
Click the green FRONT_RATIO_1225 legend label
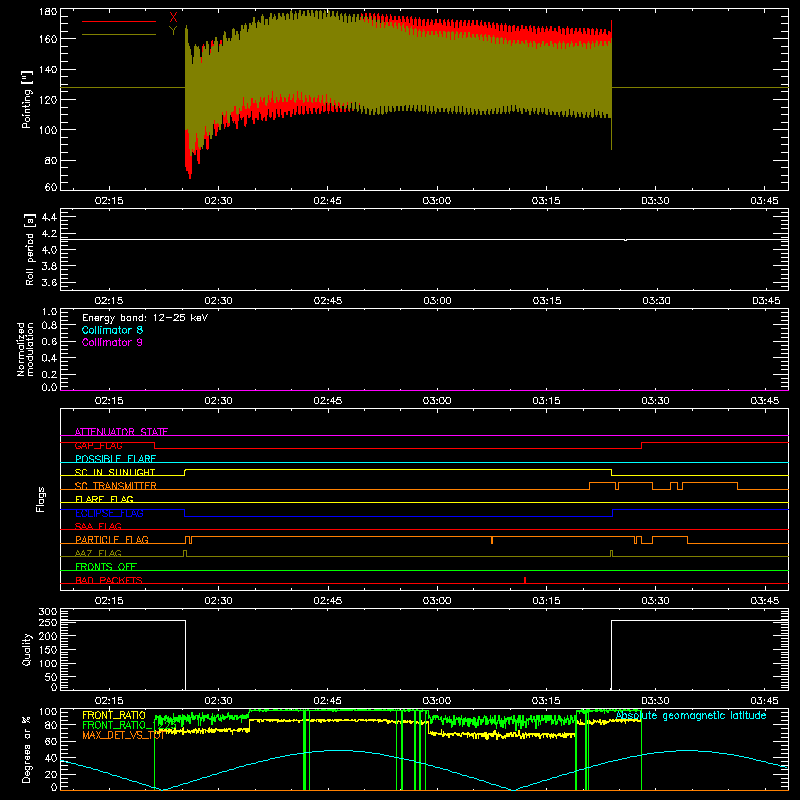click(130, 725)
